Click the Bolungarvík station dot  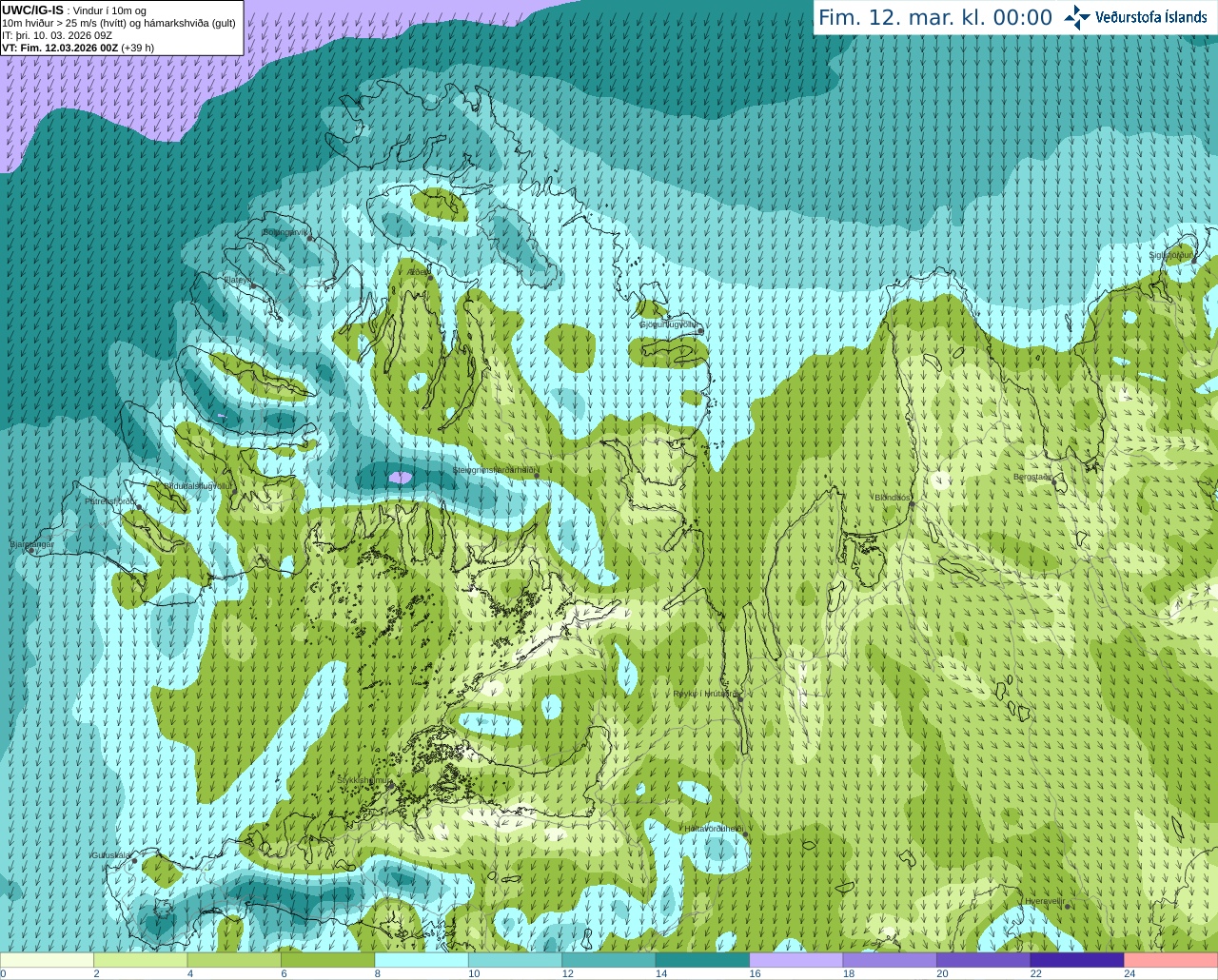[311, 239]
